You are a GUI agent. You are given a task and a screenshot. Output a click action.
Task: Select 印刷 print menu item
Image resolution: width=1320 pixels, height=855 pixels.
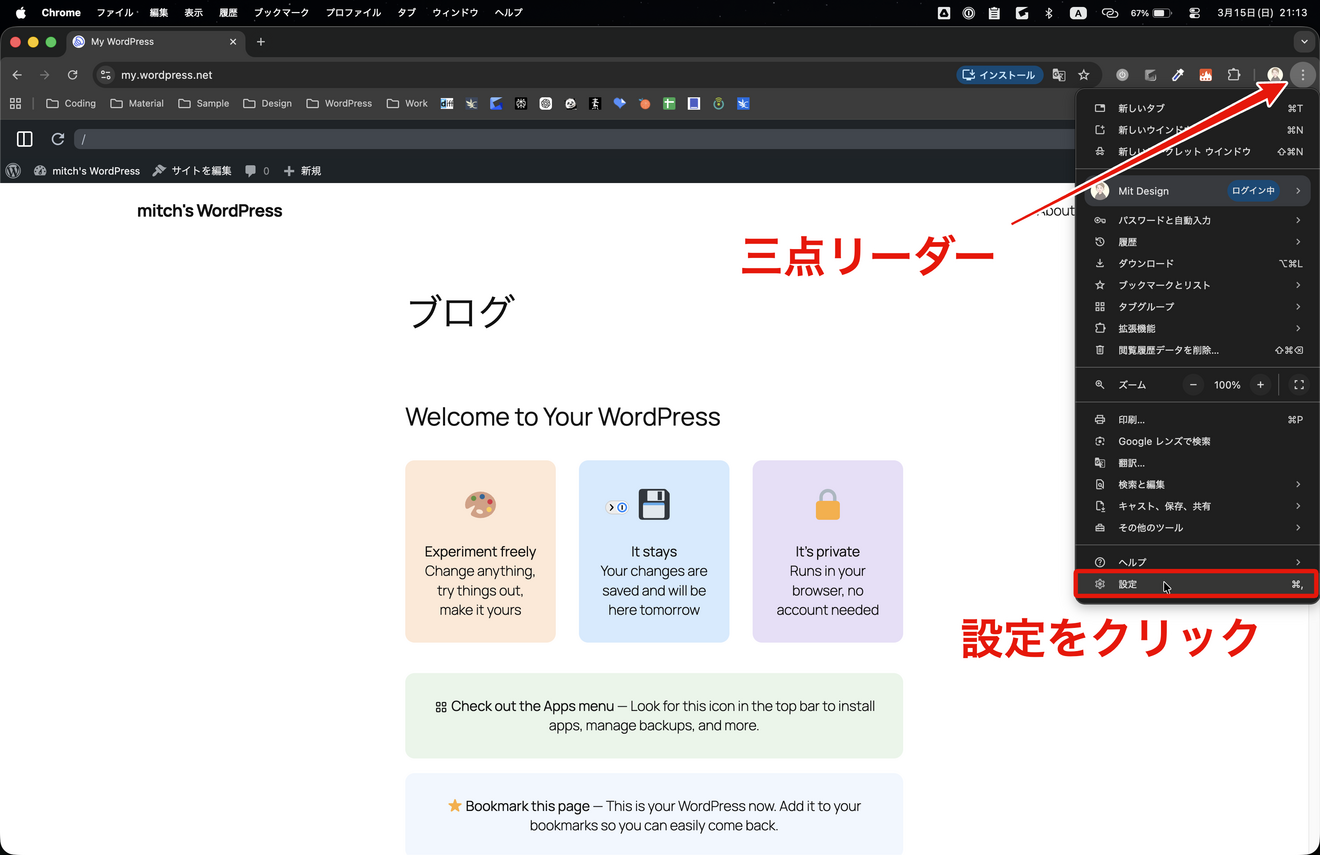[1197, 420]
